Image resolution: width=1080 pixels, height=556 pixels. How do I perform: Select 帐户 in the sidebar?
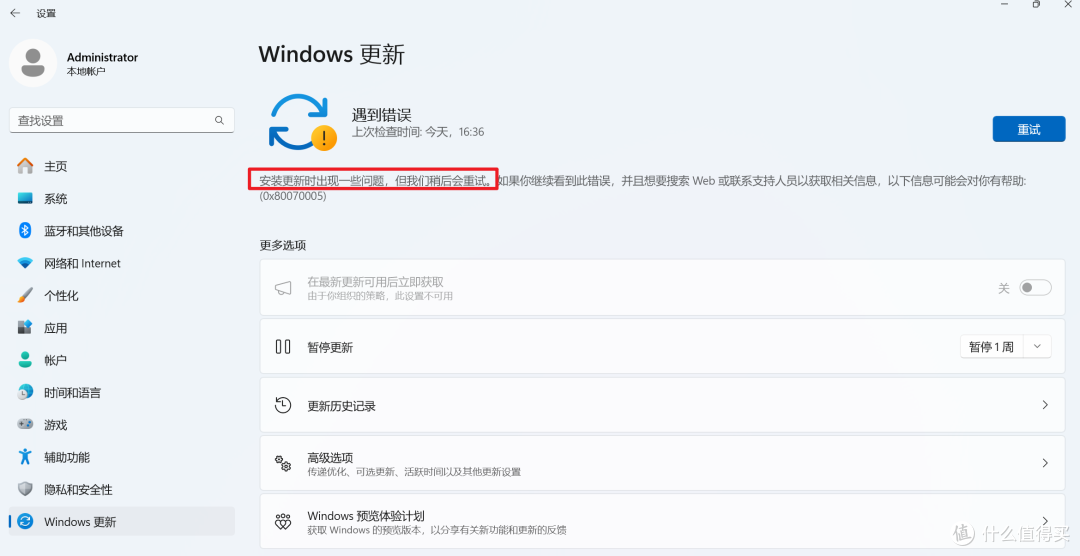pyautogui.click(x=122, y=360)
